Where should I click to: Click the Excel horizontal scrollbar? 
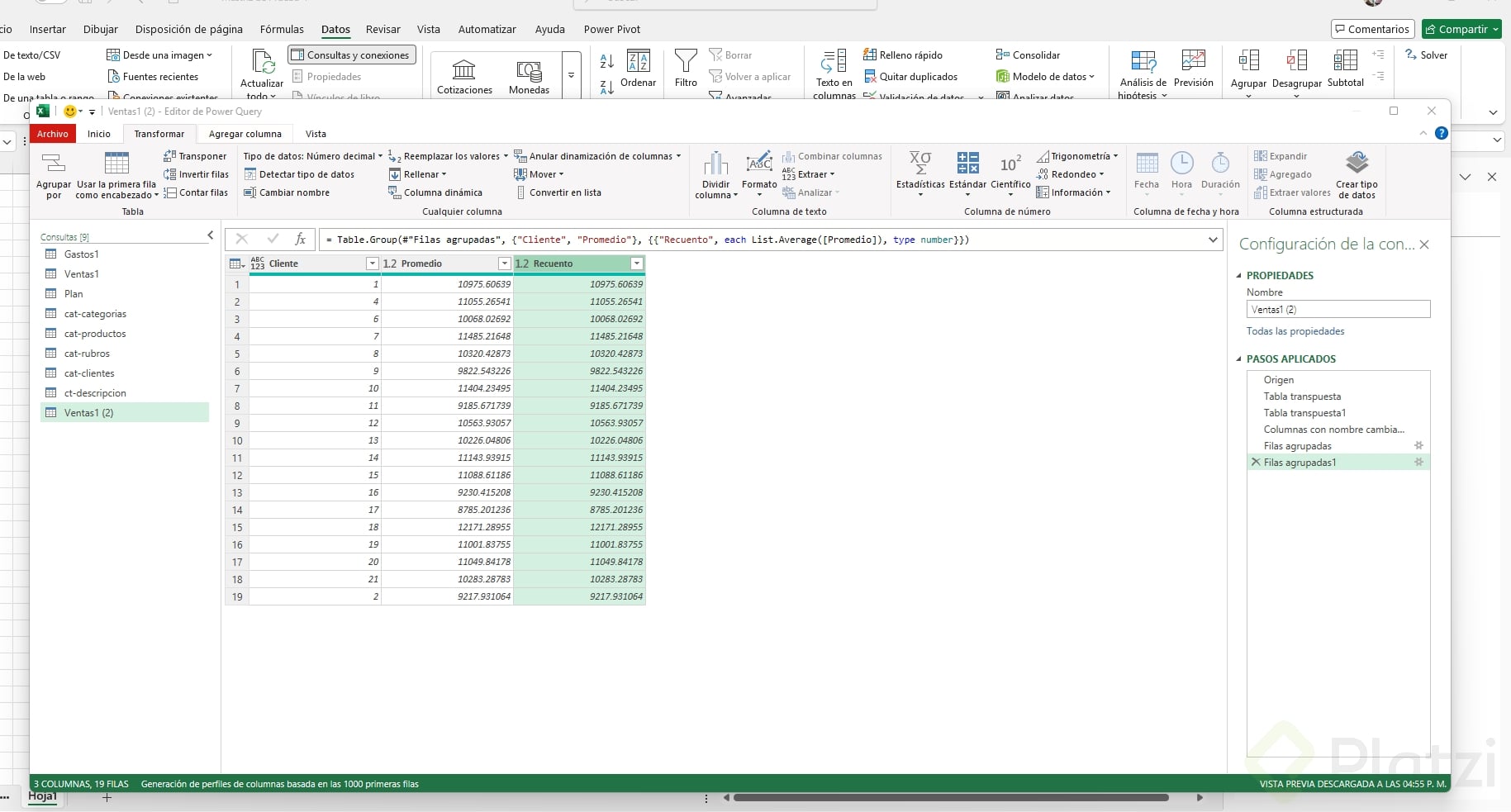pos(951,798)
